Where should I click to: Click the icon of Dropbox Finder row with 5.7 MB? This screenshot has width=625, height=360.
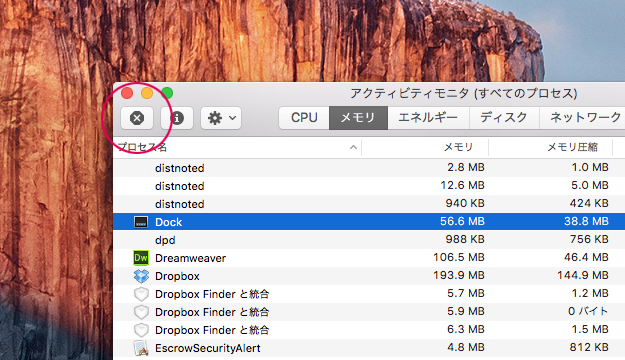click(141, 294)
